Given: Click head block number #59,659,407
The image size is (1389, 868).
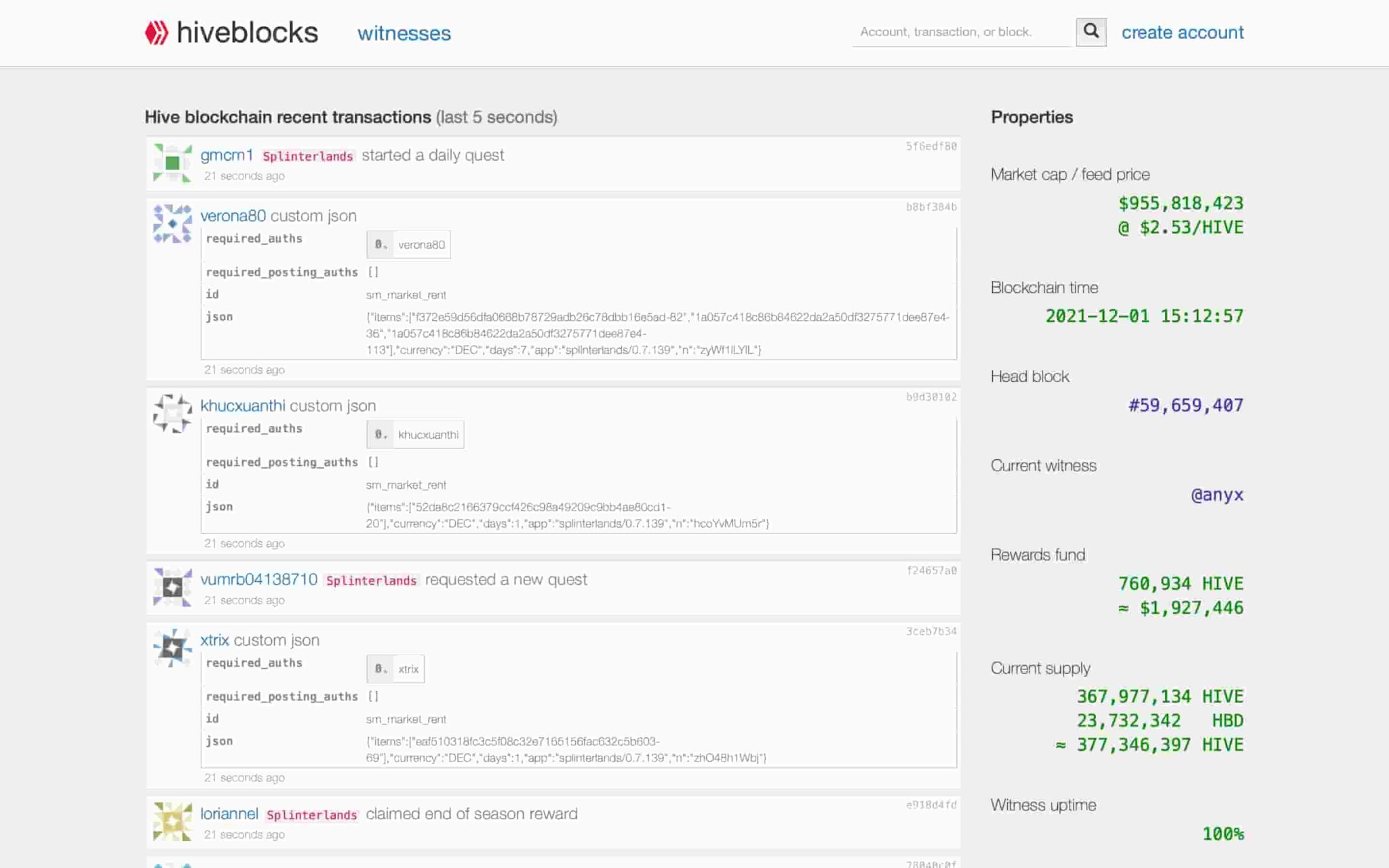Looking at the screenshot, I should point(1185,406).
